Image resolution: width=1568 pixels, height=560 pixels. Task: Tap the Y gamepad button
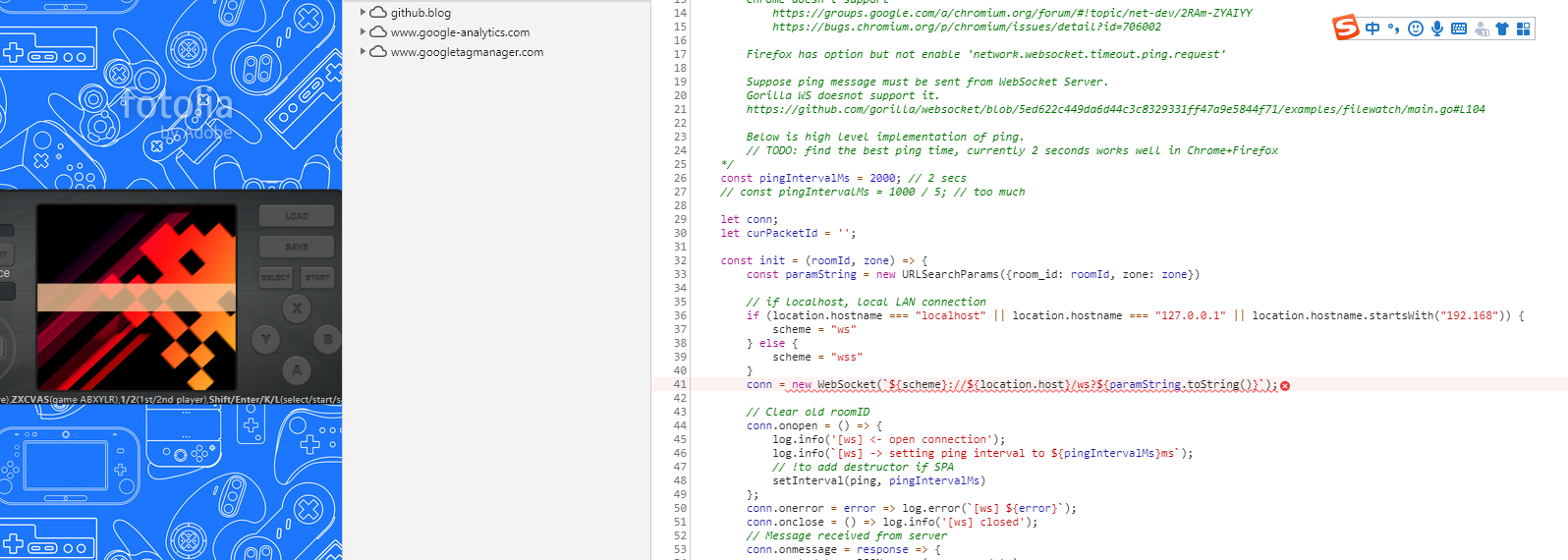pyautogui.click(x=265, y=340)
